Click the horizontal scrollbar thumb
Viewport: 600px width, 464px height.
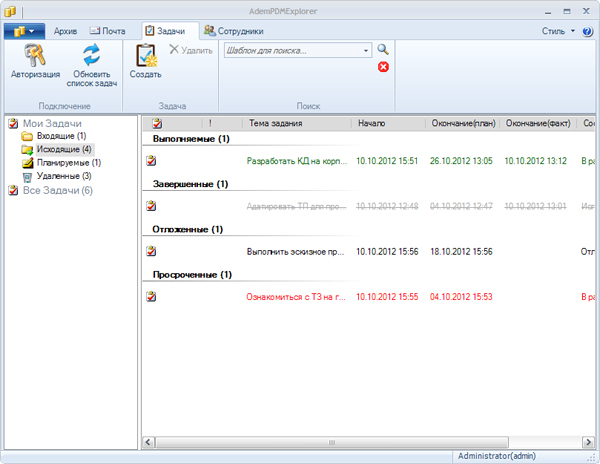[332, 442]
